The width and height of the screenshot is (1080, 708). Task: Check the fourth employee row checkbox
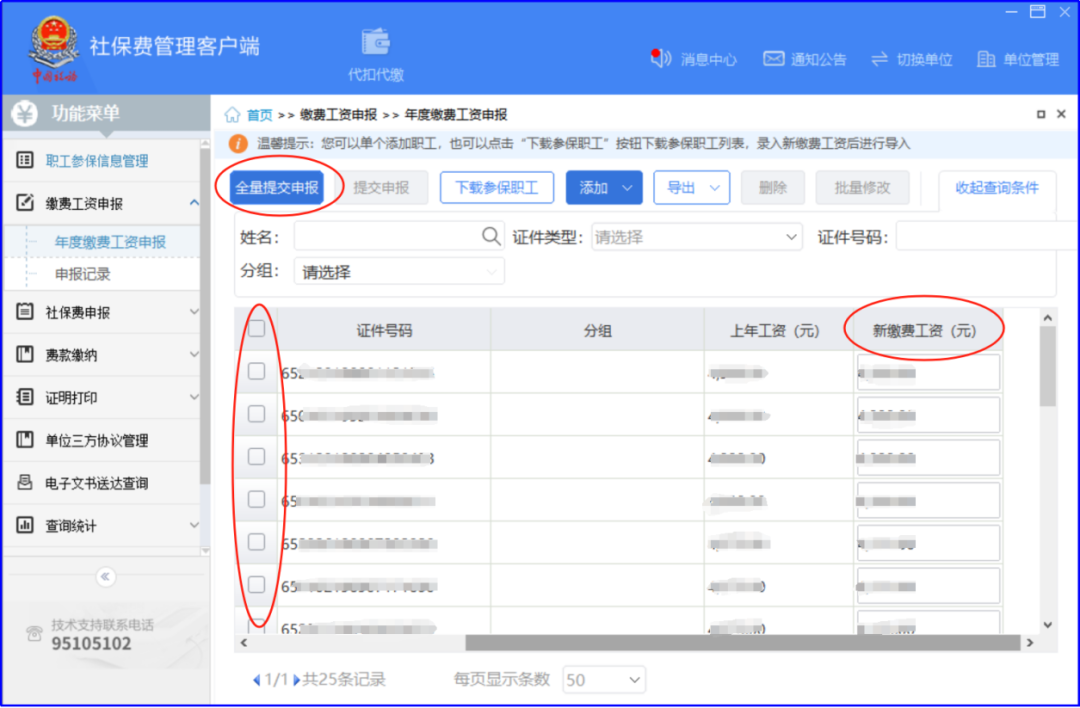coord(256,499)
